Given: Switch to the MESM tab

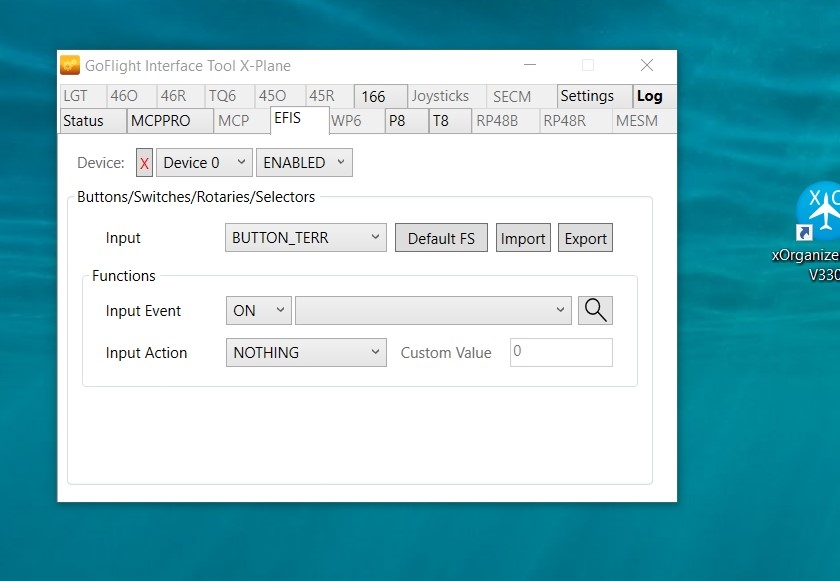Looking at the screenshot, I should (x=644, y=121).
